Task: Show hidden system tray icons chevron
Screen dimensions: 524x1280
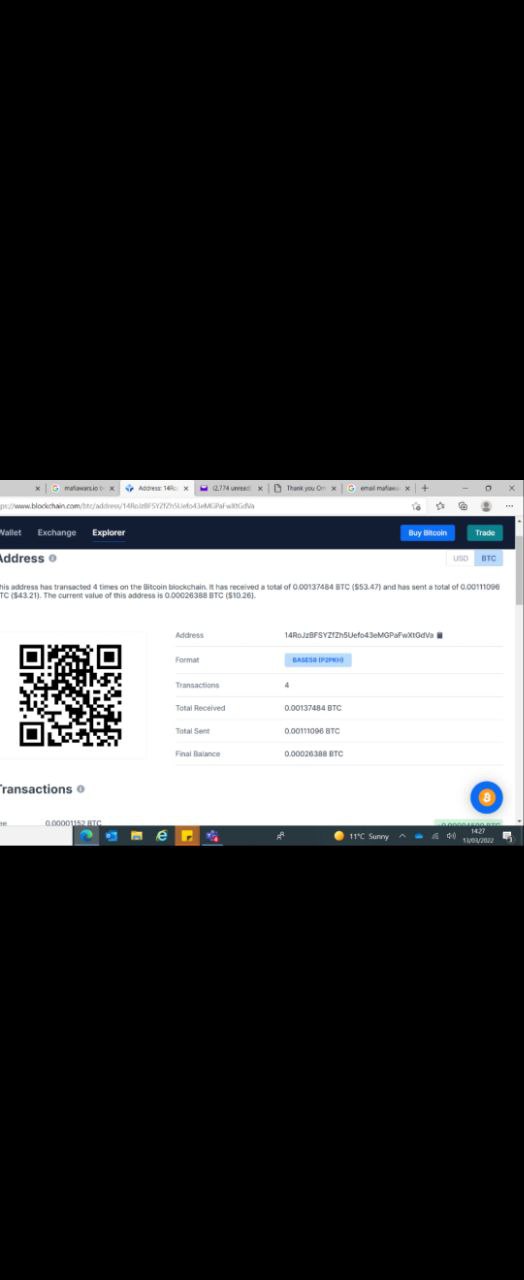Action: click(x=403, y=836)
